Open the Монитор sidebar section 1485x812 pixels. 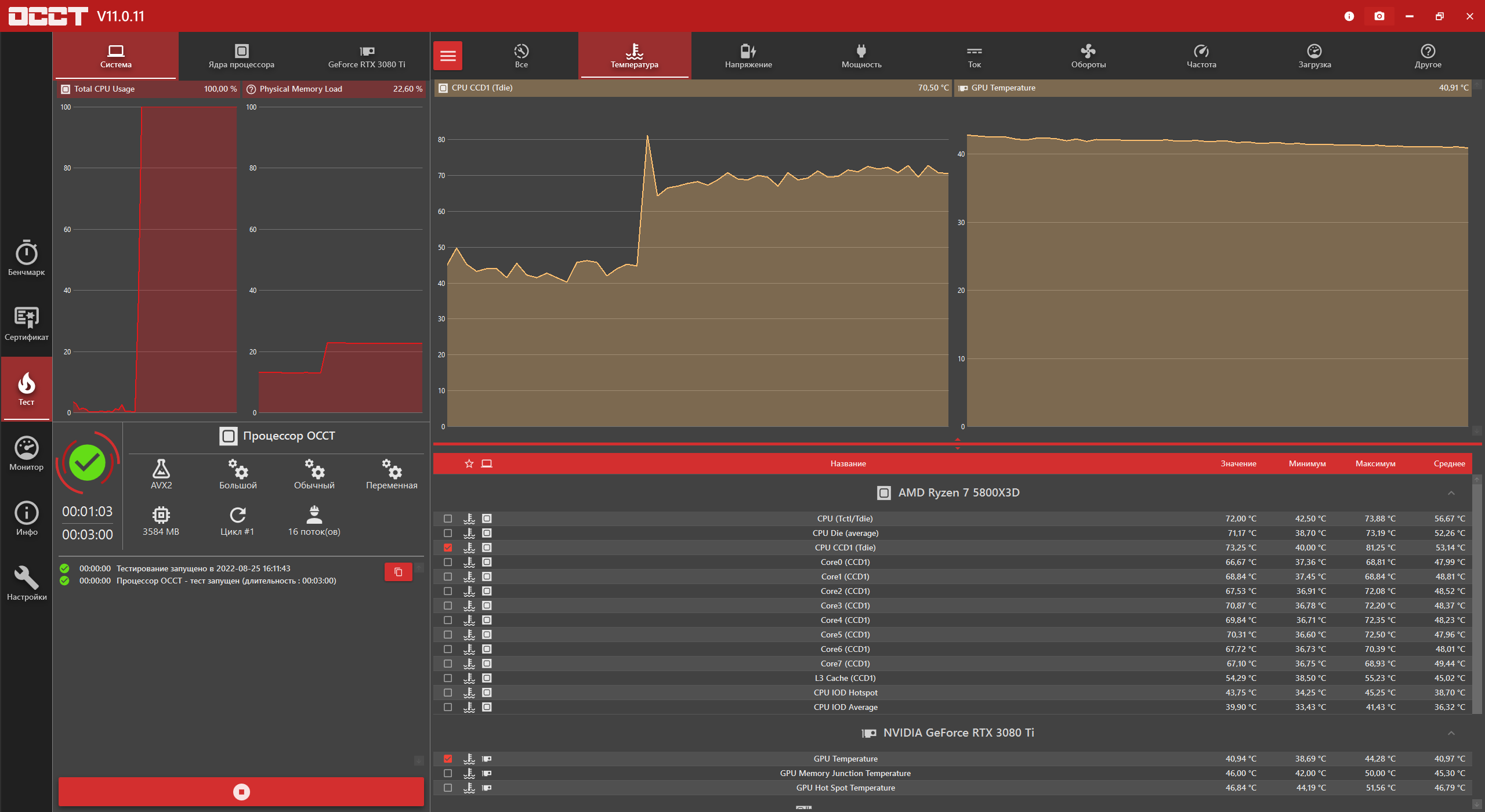pyautogui.click(x=26, y=454)
